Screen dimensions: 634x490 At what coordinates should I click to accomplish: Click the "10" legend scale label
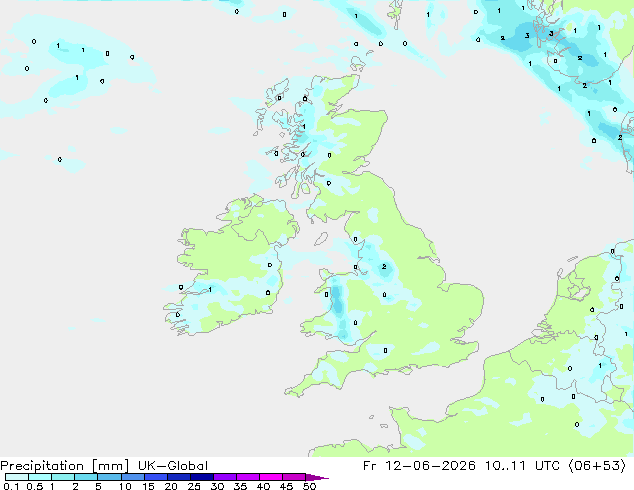pyautogui.click(x=125, y=486)
